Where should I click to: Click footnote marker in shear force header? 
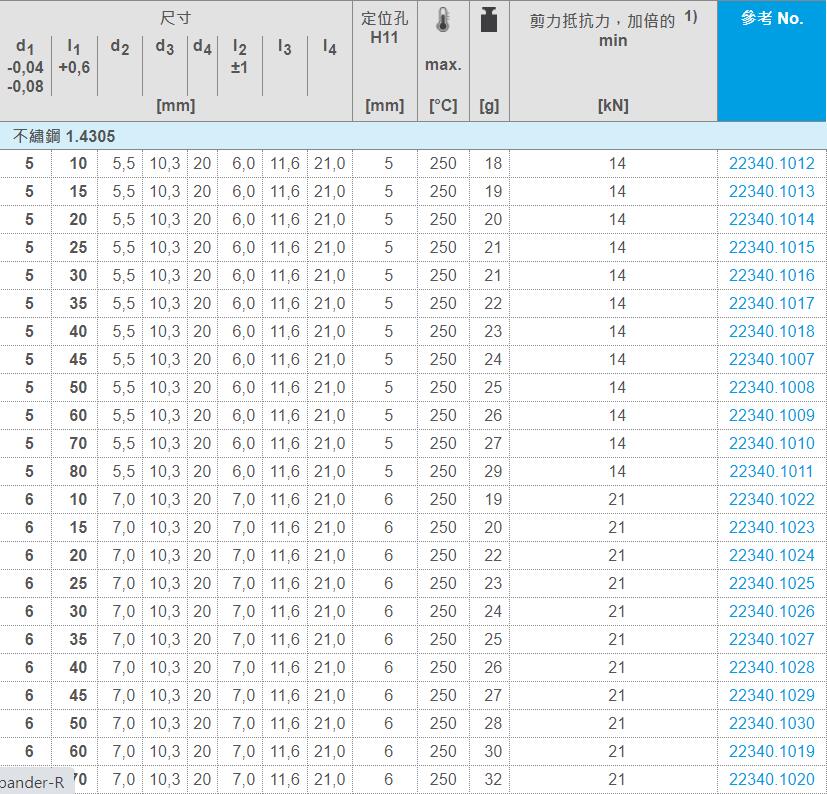point(690,17)
